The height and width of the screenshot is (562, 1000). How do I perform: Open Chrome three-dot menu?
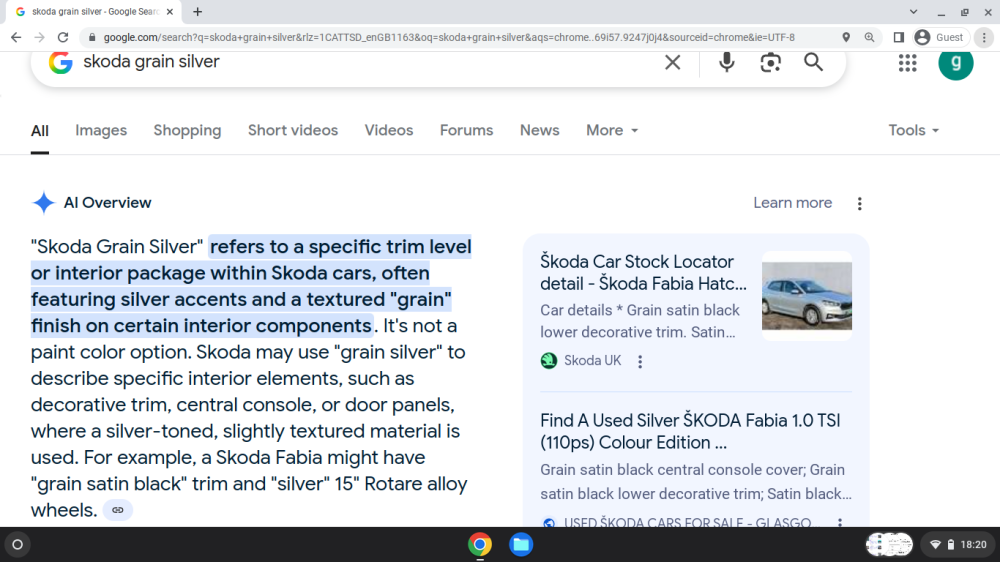tap(984, 38)
